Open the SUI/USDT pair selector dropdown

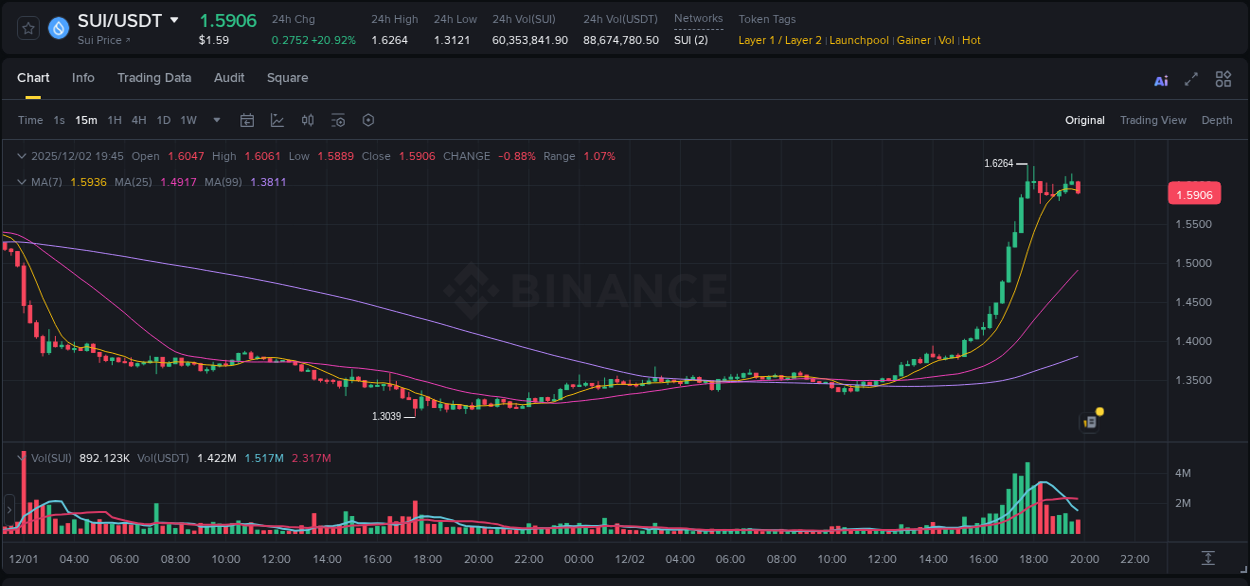(x=174, y=19)
